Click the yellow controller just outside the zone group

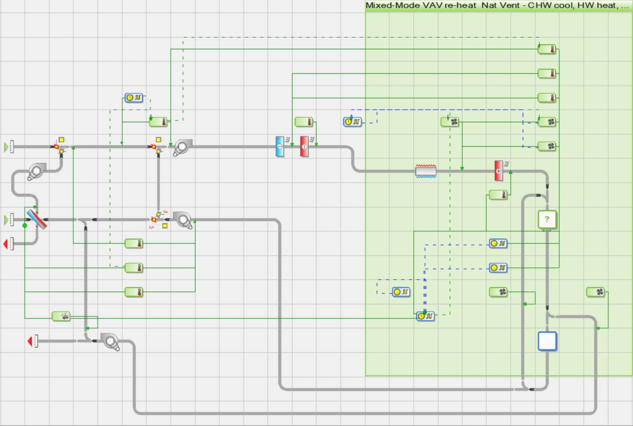[353, 122]
